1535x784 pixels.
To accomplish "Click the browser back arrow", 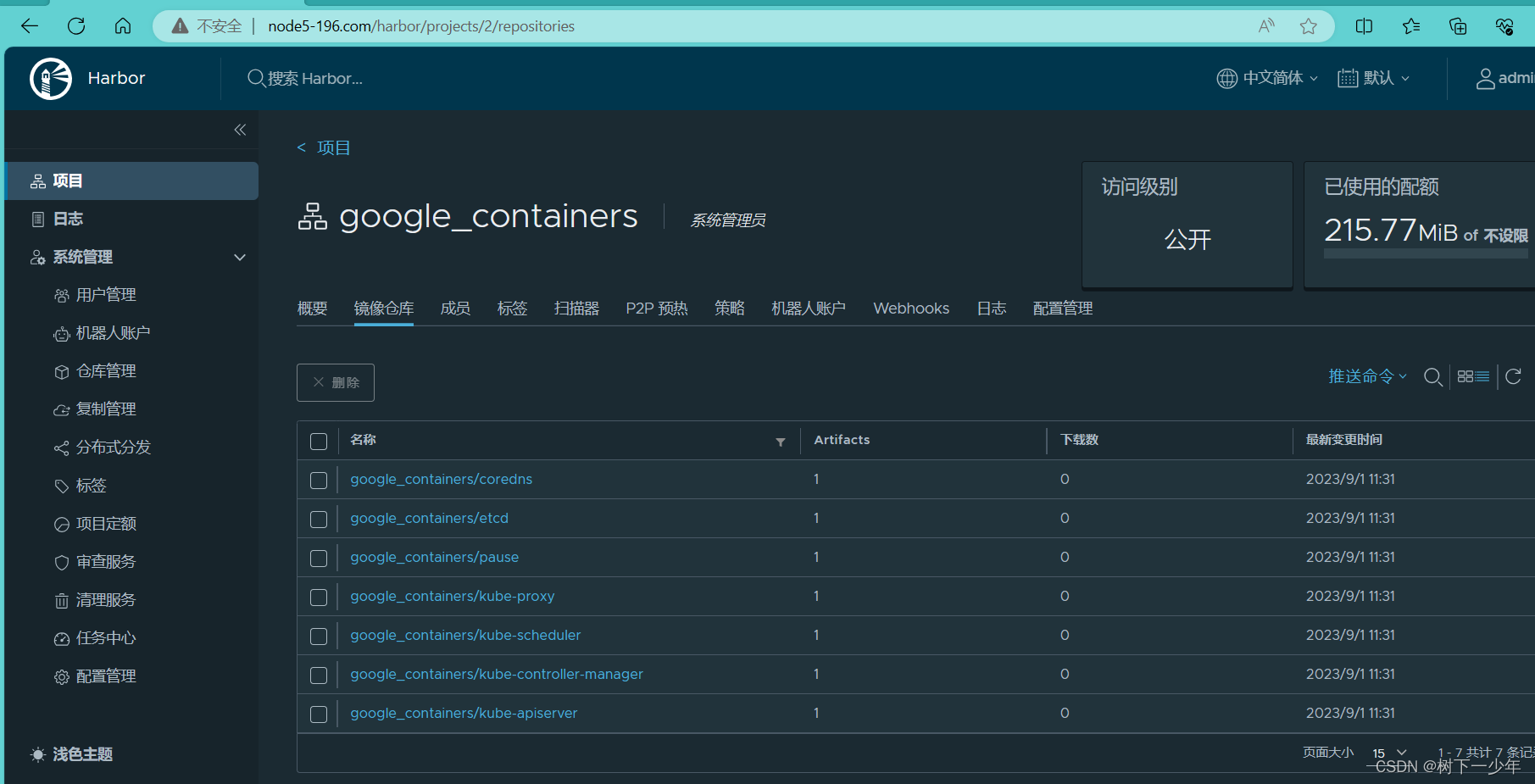I will click(30, 26).
